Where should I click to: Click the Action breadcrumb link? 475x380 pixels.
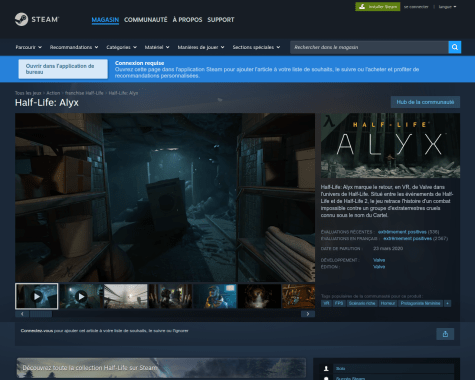53,93
